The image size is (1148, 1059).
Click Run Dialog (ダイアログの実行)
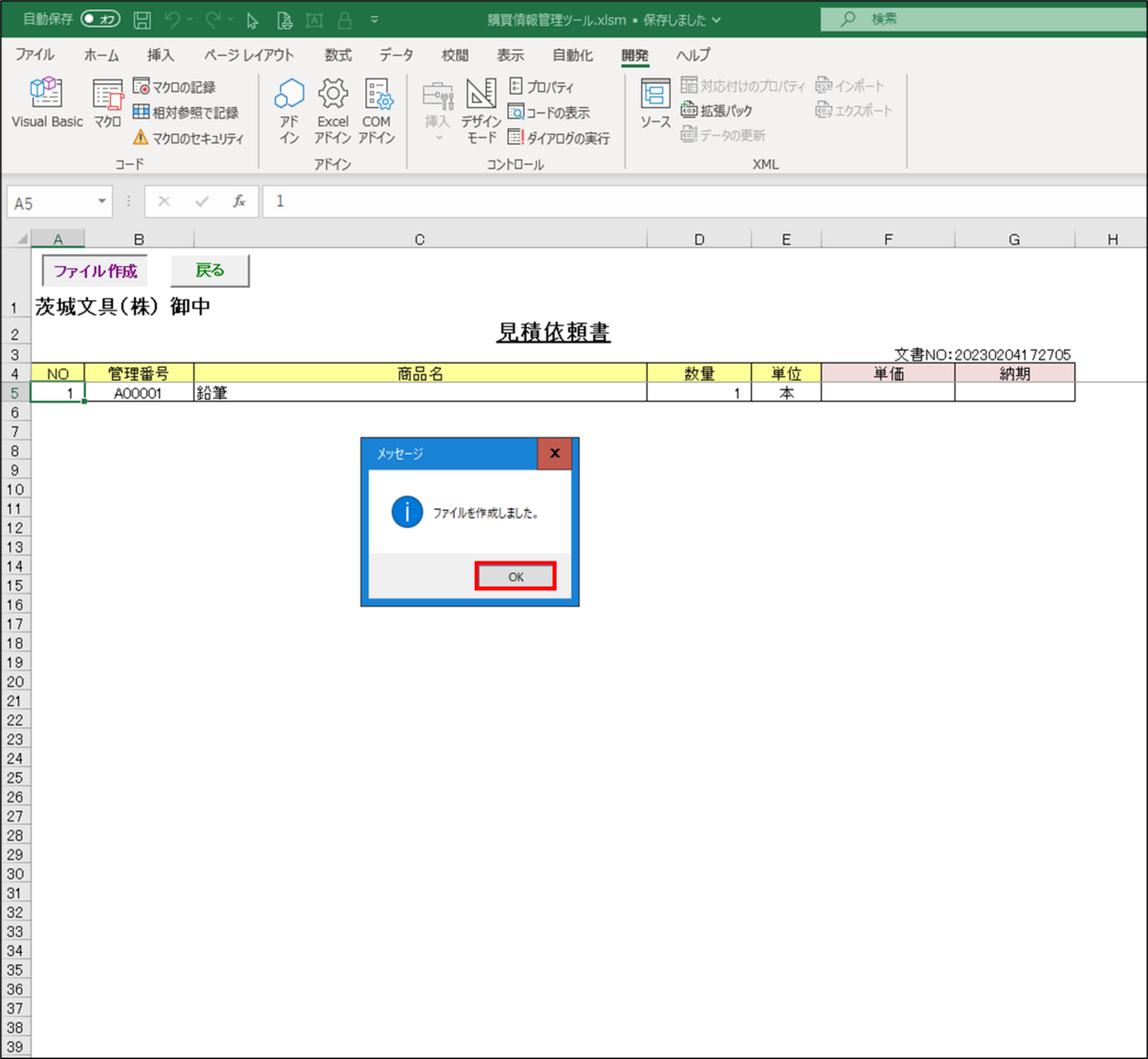(559, 138)
